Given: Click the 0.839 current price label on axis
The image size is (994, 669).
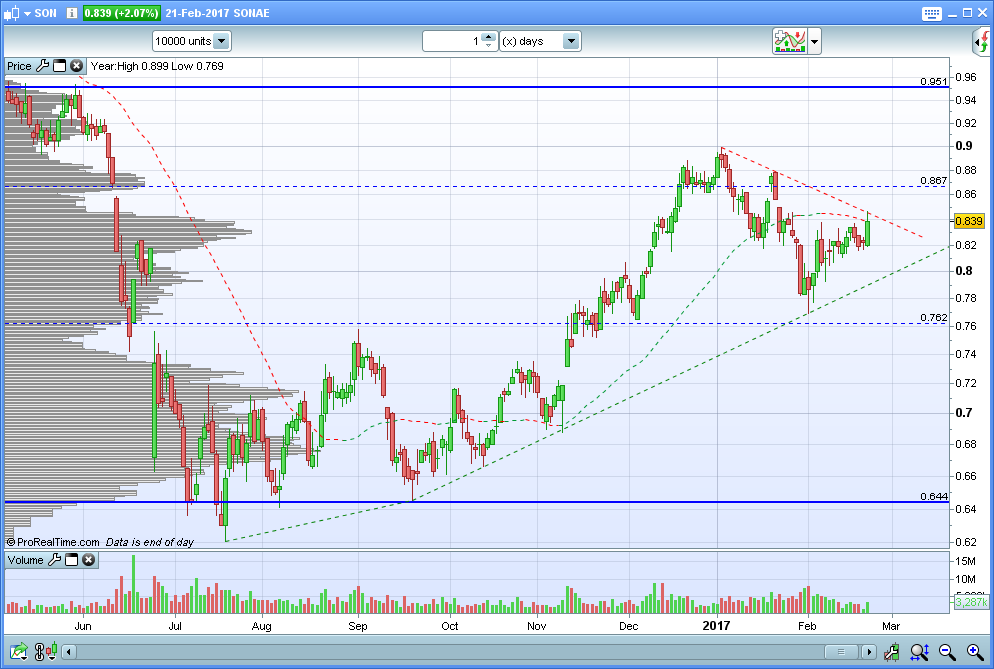Looking at the screenshot, I should (969, 221).
